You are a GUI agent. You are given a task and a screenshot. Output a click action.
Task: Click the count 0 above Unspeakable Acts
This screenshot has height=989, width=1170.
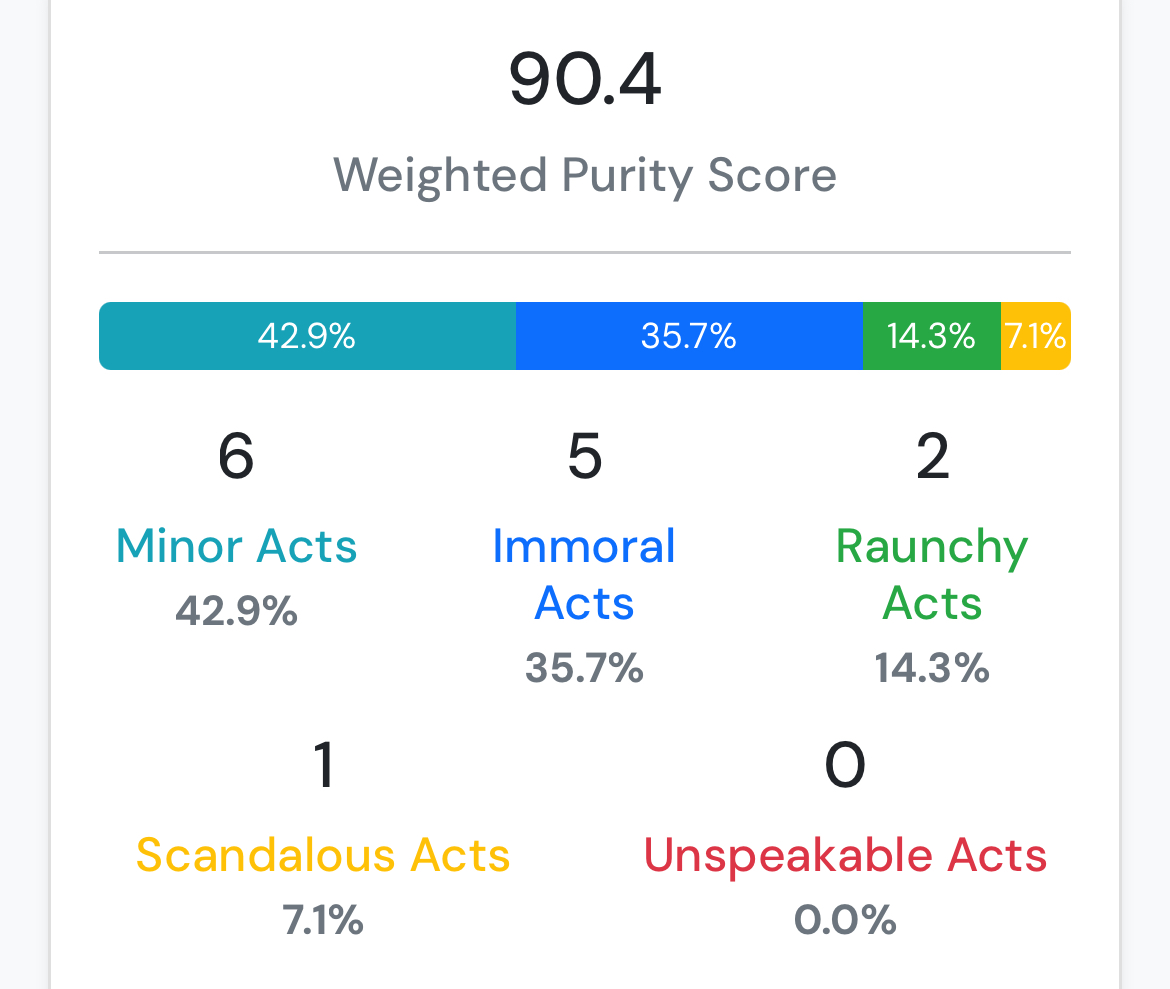click(x=845, y=765)
